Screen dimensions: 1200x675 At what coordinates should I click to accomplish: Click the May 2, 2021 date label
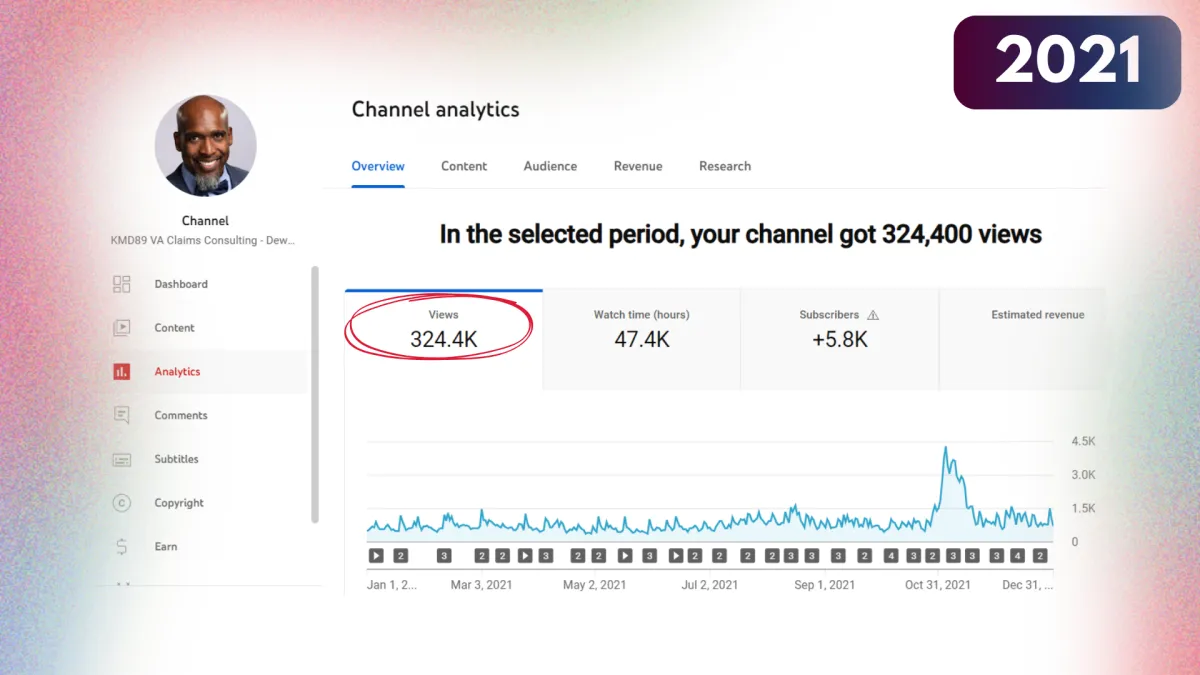click(595, 585)
